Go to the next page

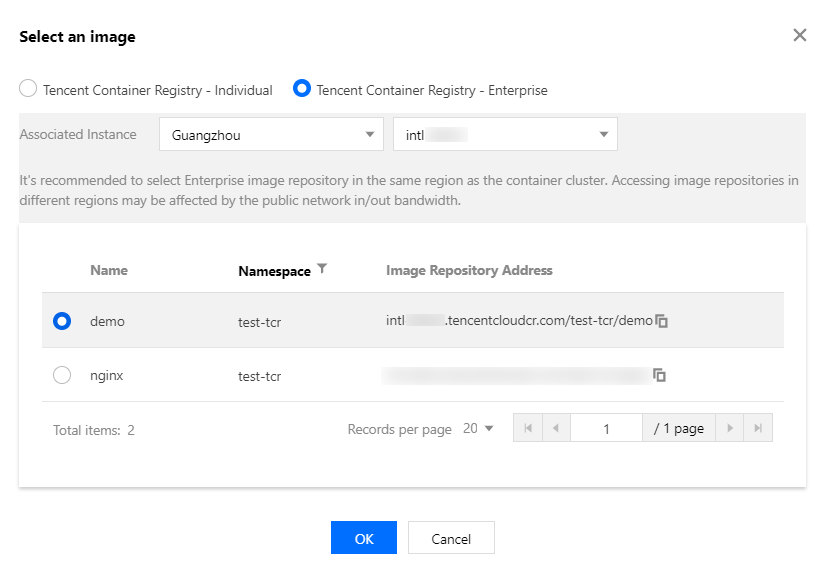coord(731,428)
